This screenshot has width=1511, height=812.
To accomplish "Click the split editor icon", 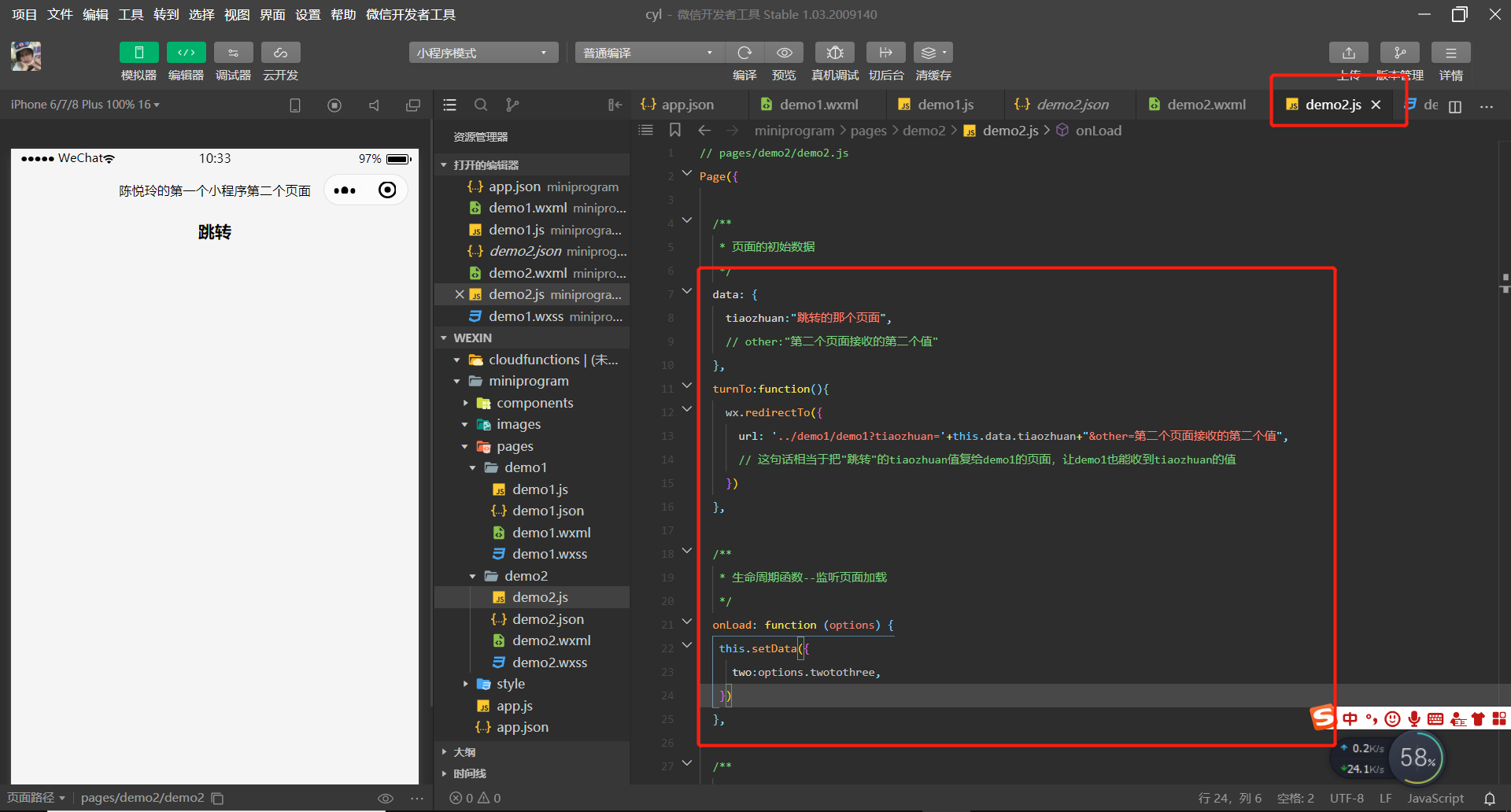I will [1455, 106].
